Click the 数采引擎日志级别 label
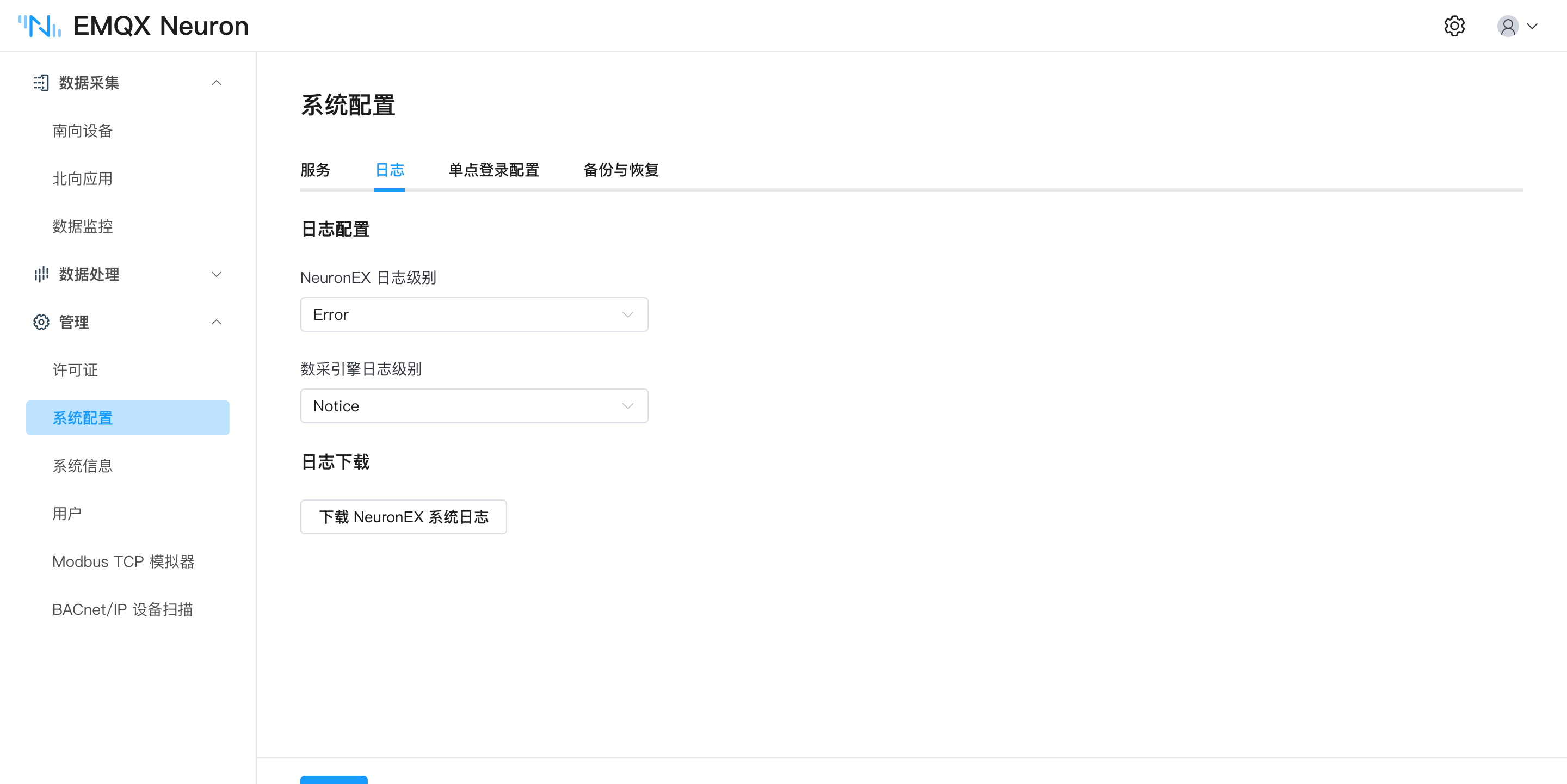Screen dimensions: 1567x784 (x=361, y=368)
